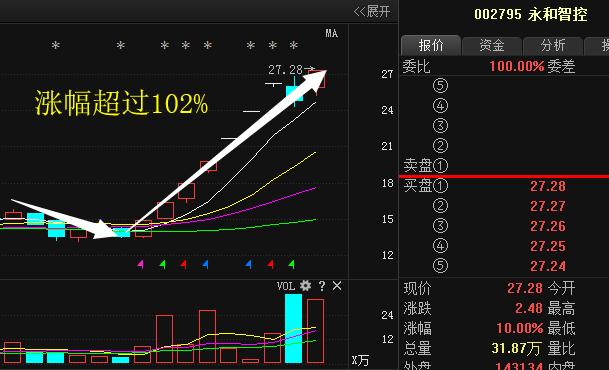Click sell level ⑤ row number

coord(440,85)
